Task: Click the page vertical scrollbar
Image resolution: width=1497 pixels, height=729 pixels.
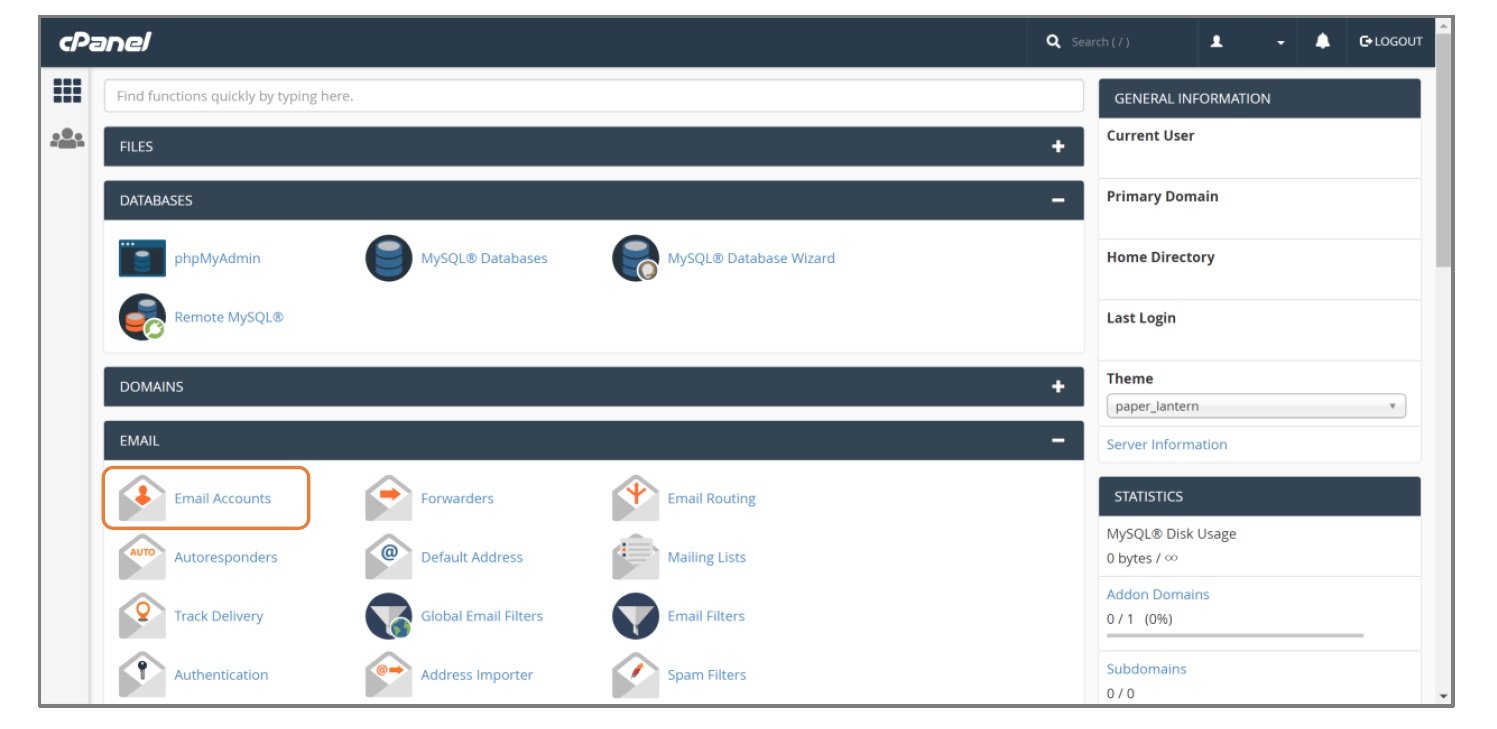Action: coord(1443,150)
